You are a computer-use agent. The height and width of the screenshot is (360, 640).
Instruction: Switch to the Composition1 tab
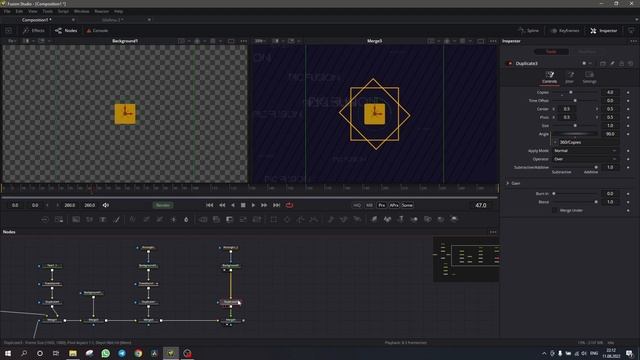point(37,20)
